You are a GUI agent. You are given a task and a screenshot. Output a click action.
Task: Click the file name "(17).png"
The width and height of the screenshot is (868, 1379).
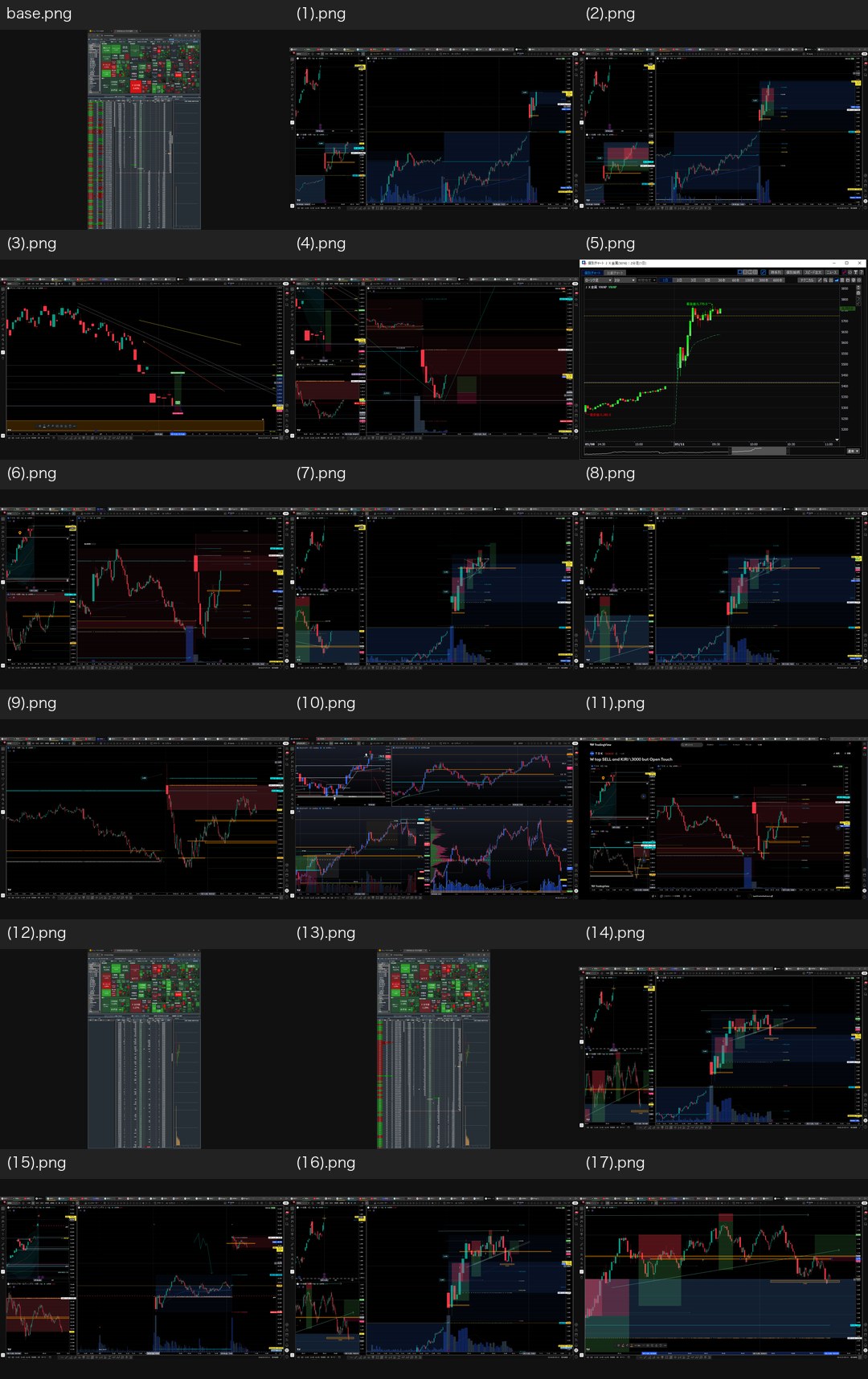pyautogui.click(x=615, y=1163)
